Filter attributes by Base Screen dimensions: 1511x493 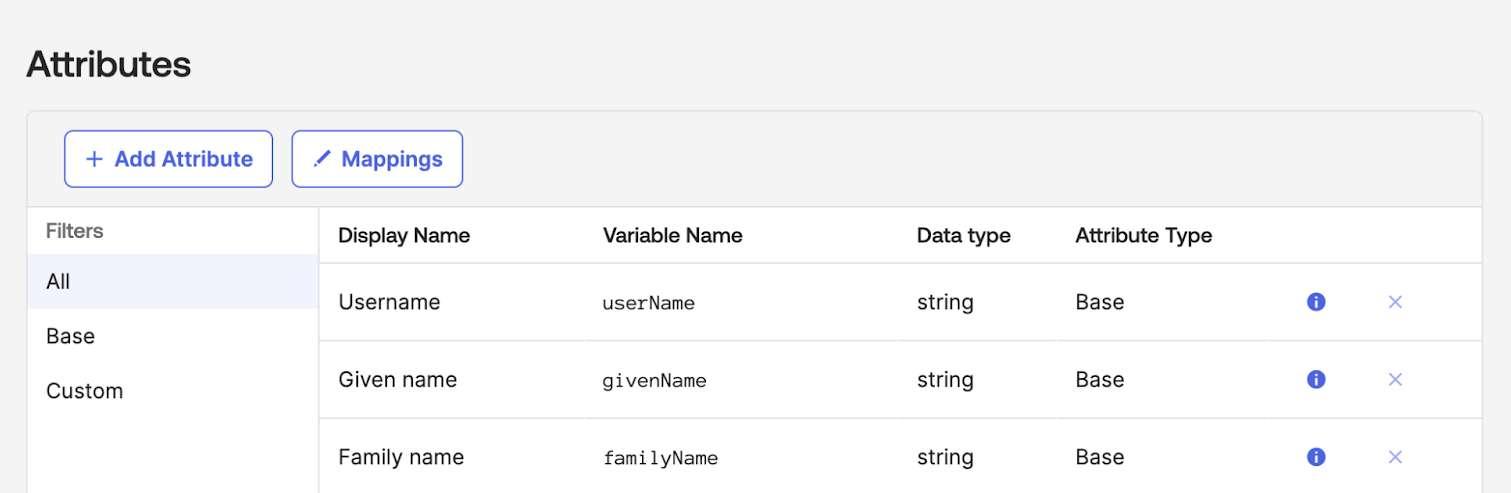click(x=70, y=336)
